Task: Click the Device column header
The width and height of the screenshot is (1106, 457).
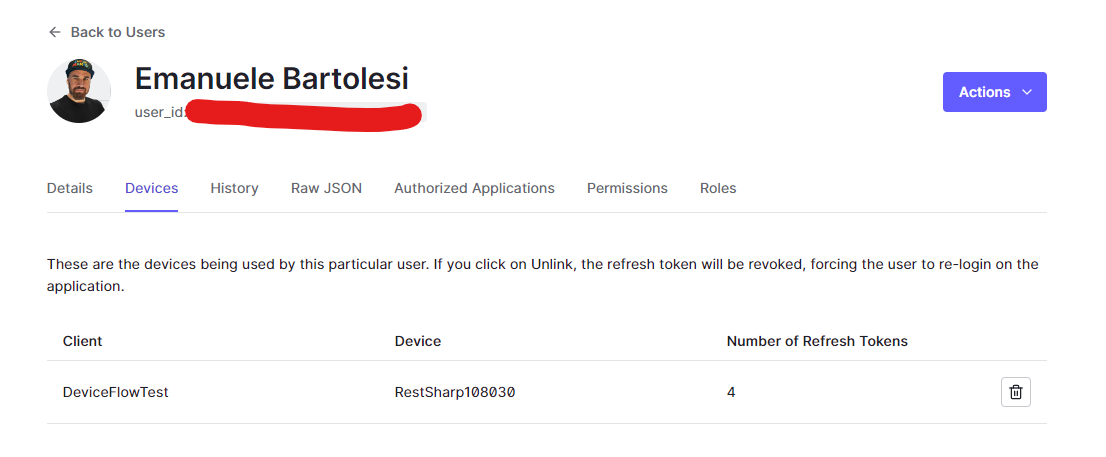Action: [418, 341]
